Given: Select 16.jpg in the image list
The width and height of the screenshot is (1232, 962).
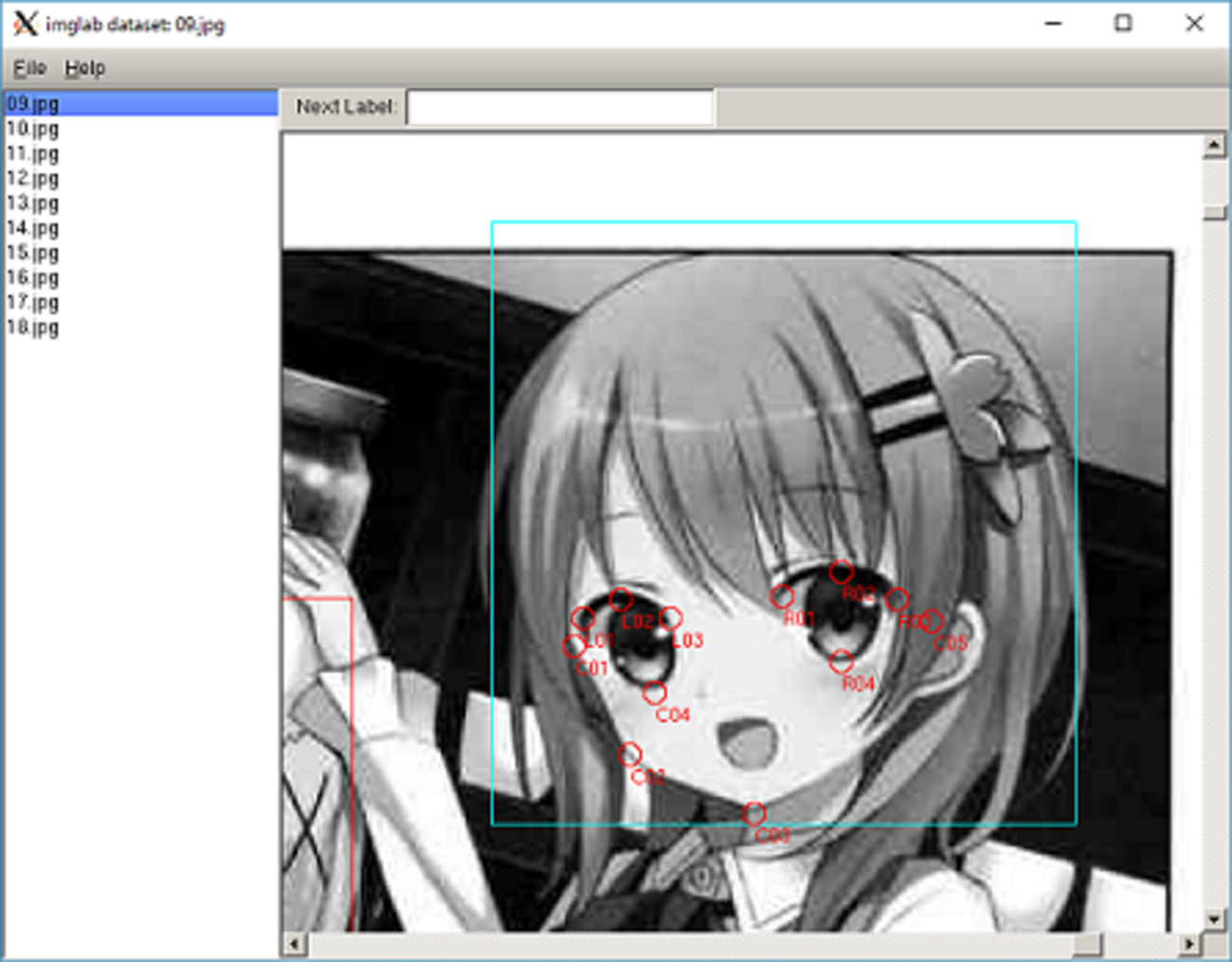Looking at the screenshot, I should (x=140, y=277).
